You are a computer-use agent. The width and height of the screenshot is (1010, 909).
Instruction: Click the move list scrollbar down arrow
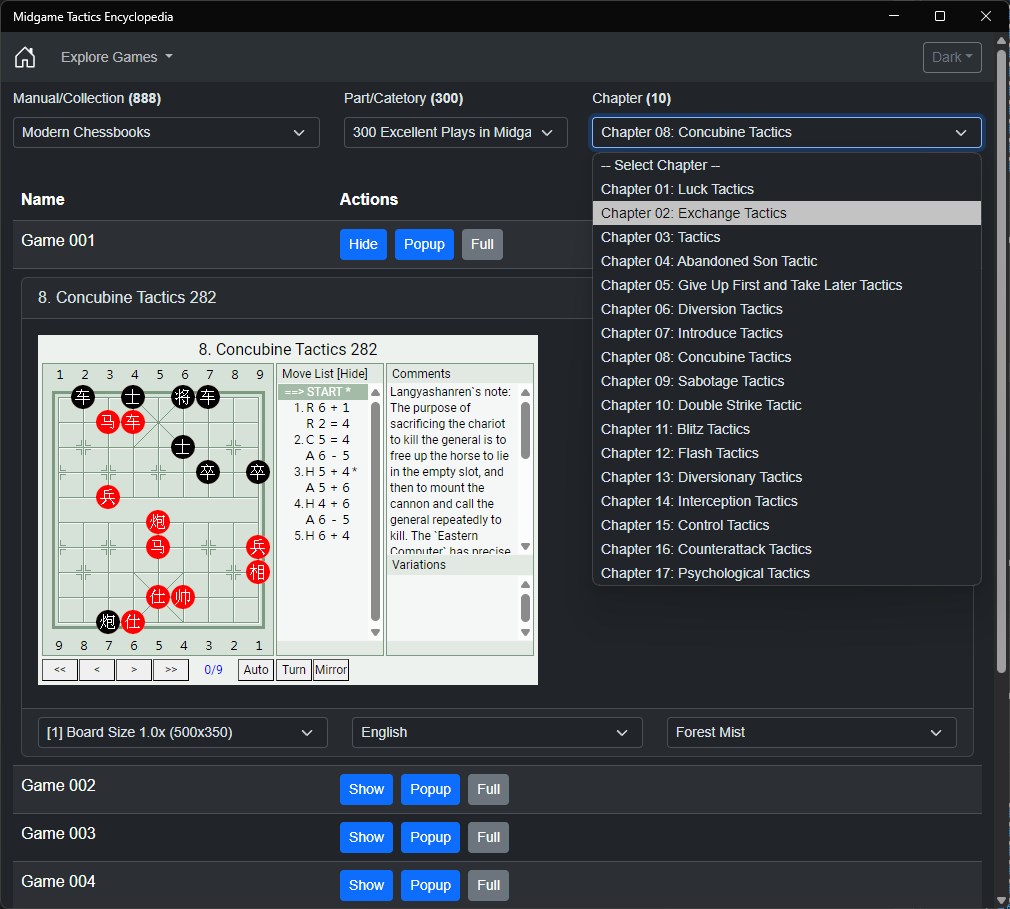click(376, 633)
